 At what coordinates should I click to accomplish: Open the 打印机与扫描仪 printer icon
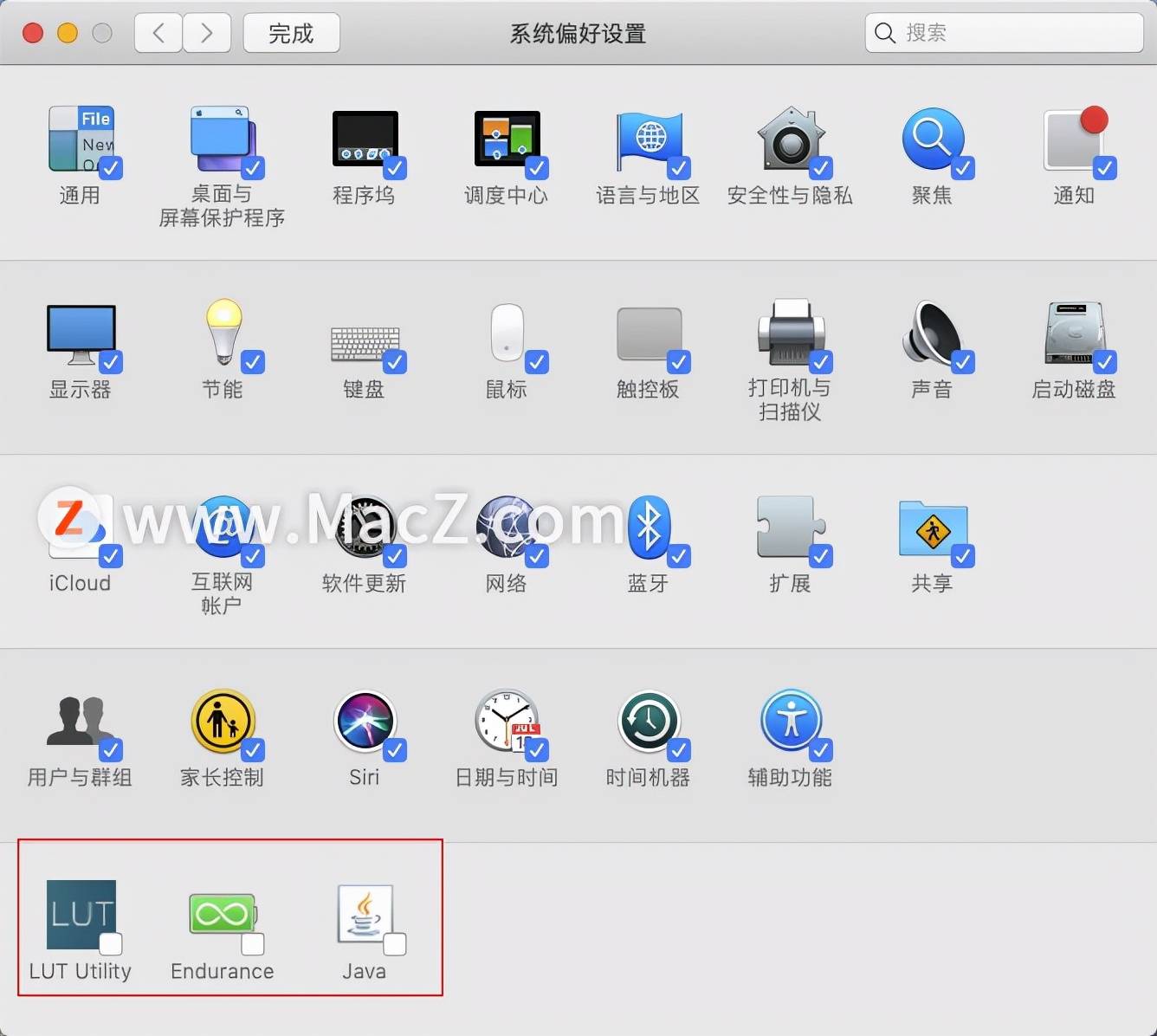(x=791, y=332)
